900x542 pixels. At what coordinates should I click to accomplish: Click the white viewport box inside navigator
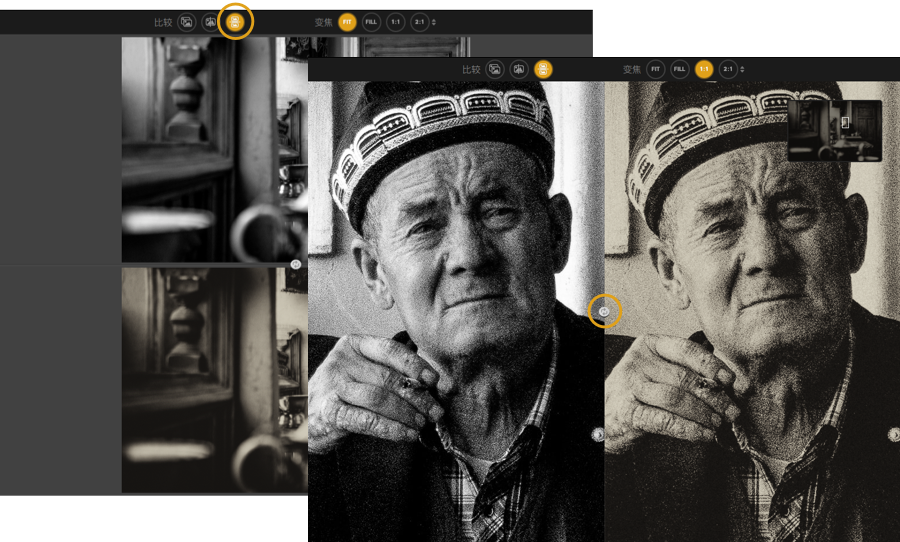click(845, 122)
